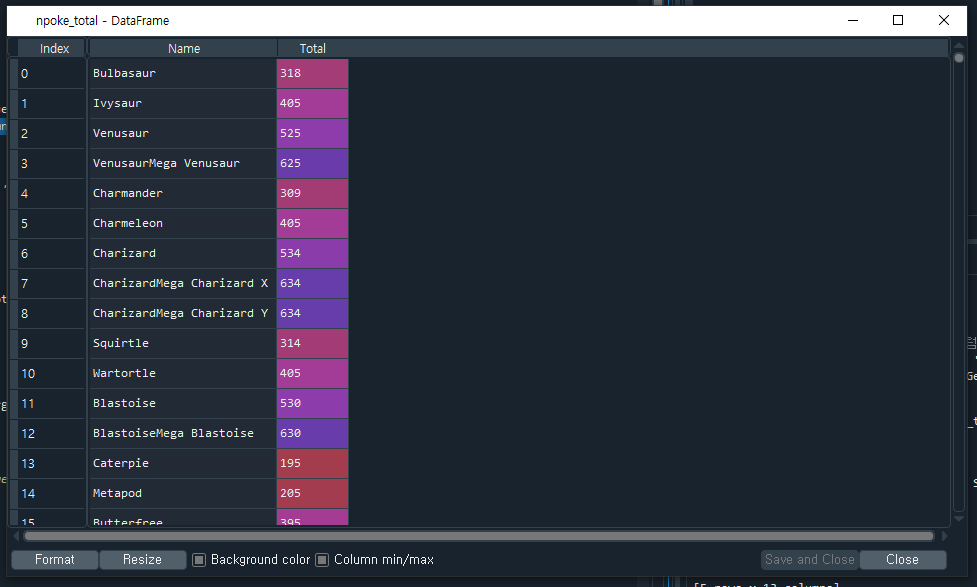
Task: Select the Ivysaur name cell
Action: pos(183,103)
